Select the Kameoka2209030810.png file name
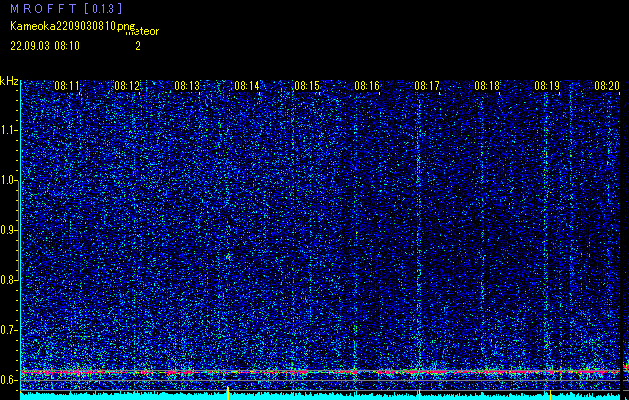This screenshot has height=400, width=629. [73, 26]
